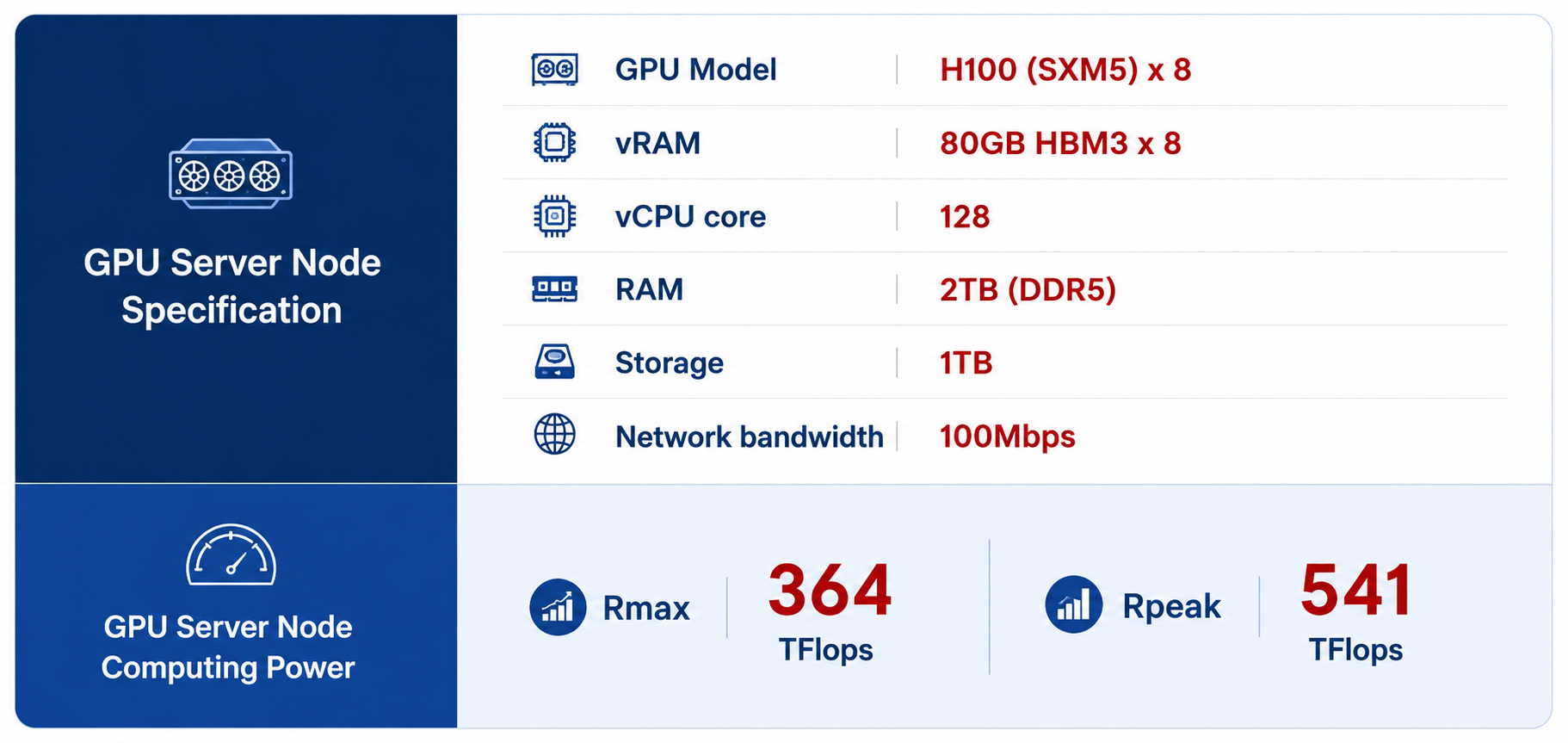Select the Rpeak bar chart circle icon
Image resolution: width=1568 pixels, height=743 pixels.
point(1073,604)
